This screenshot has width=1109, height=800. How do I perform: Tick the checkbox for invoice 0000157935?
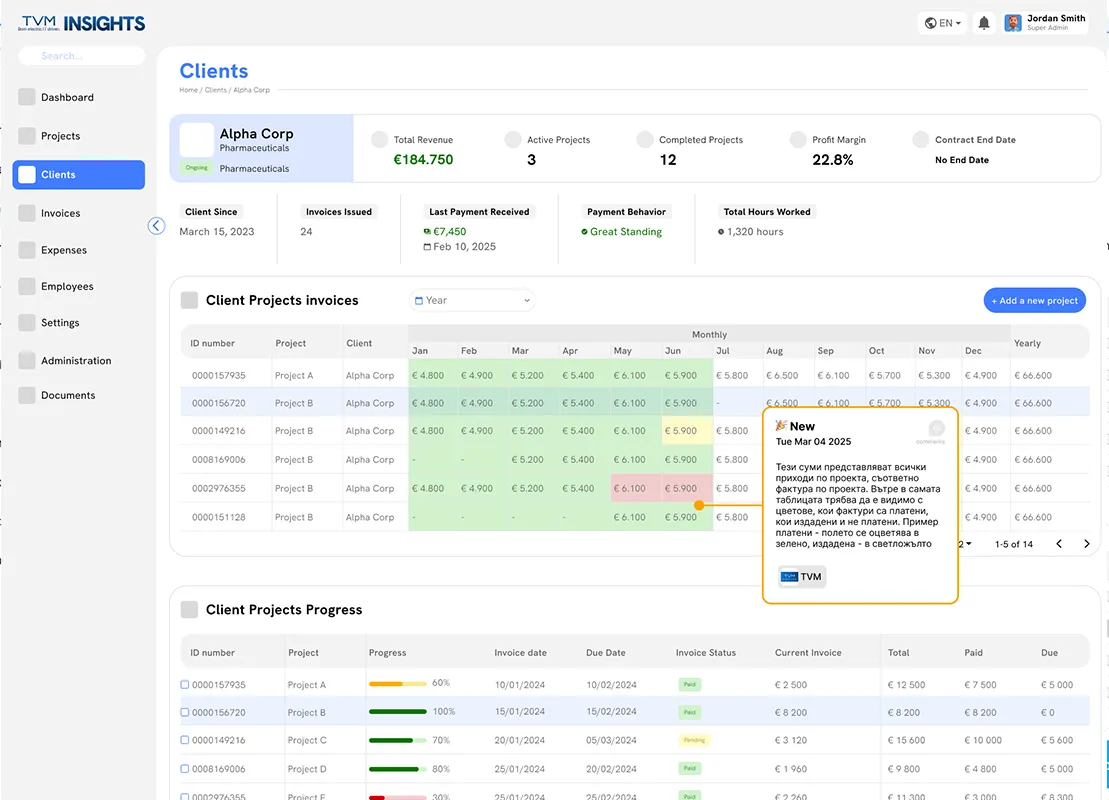185,685
